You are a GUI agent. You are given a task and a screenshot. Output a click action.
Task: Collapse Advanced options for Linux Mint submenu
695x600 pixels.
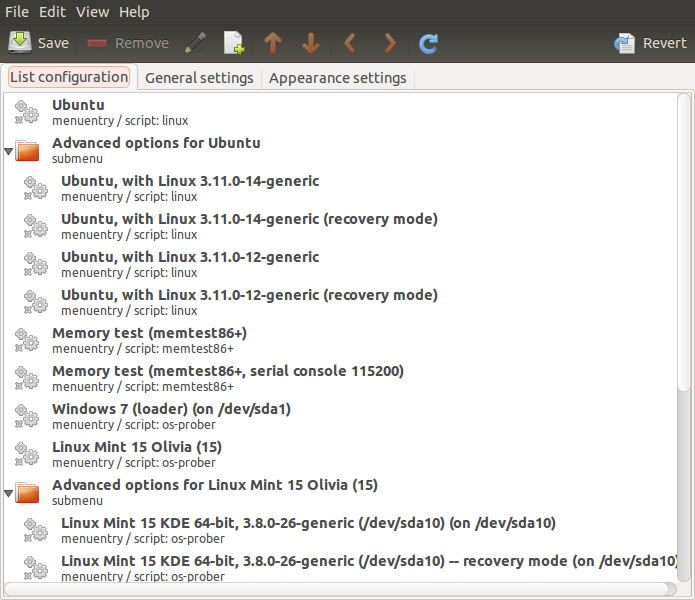click(x=8, y=493)
